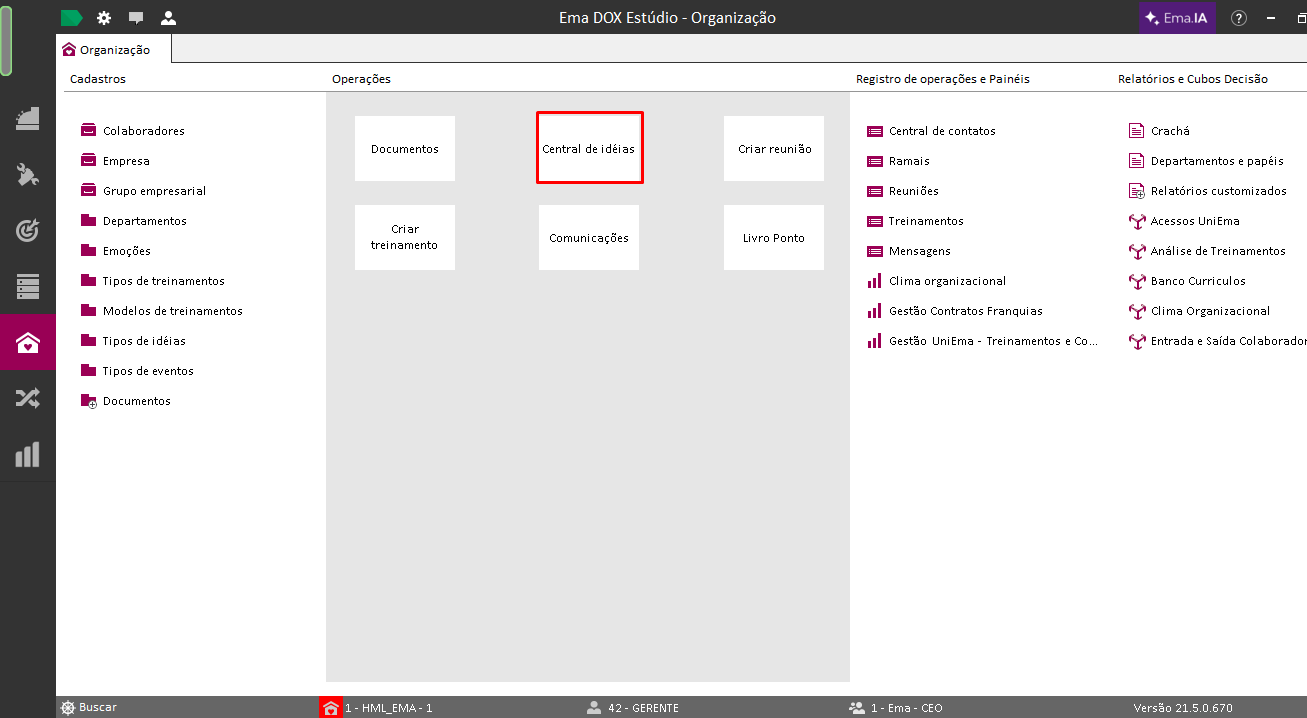Open the Clima organizacional panel link
The width and height of the screenshot is (1307, 718).
[947, 281]
